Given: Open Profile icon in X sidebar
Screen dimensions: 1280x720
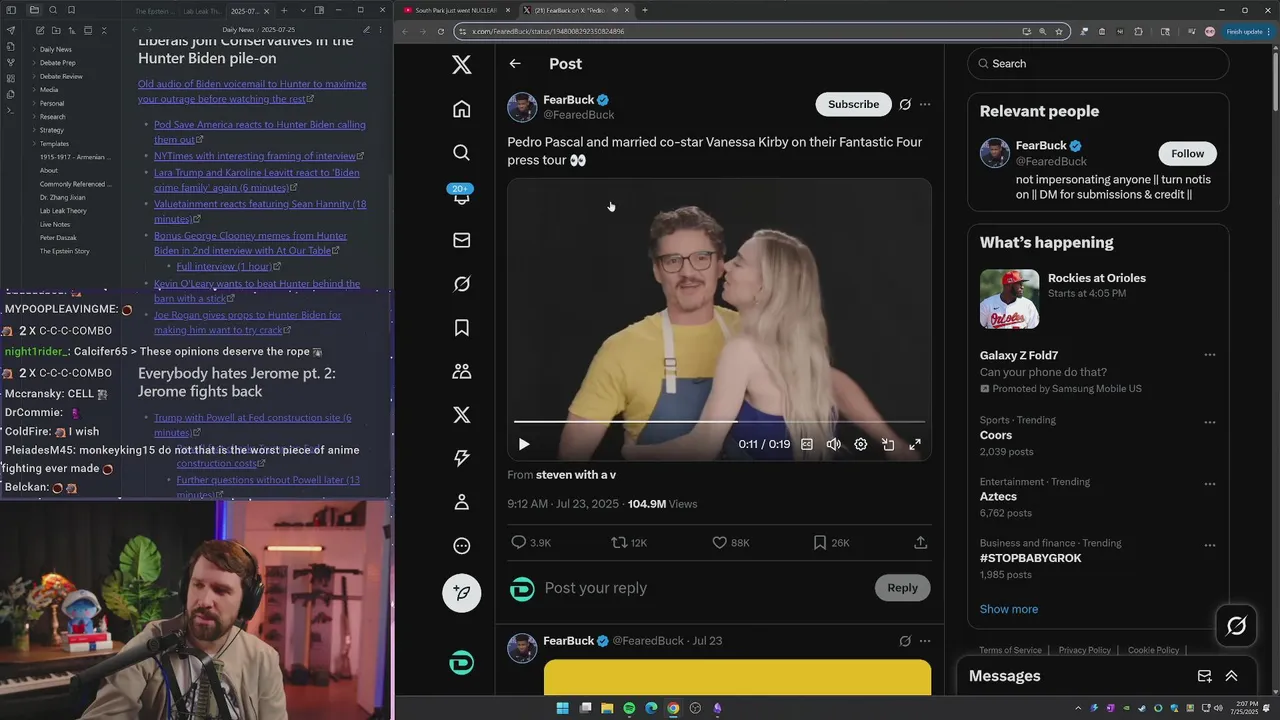Looking at the screenshot, I should [461, 502].
